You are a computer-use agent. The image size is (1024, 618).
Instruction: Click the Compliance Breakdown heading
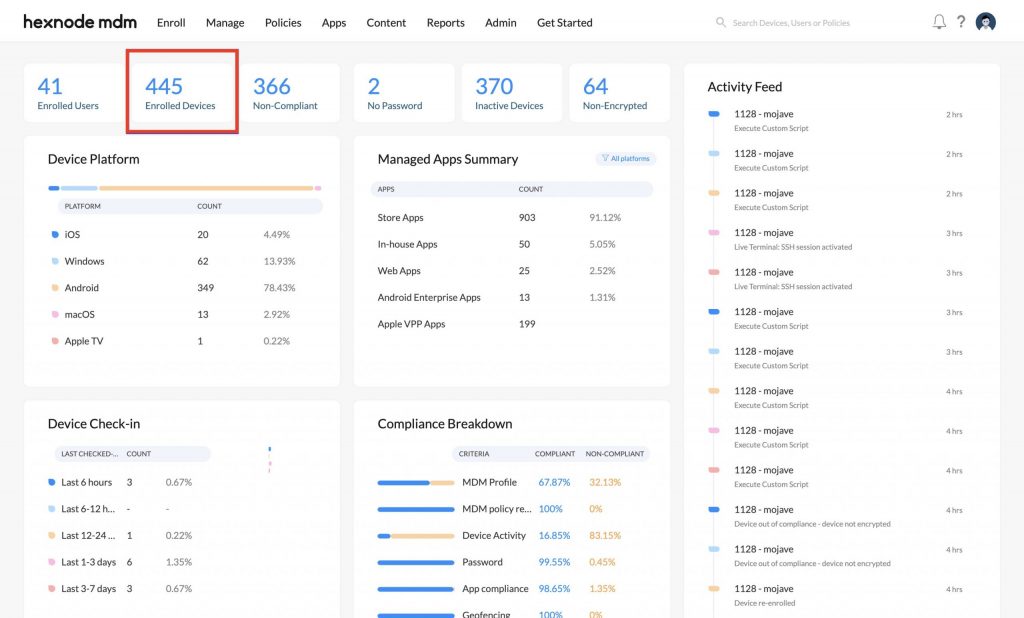click(445, 424)
